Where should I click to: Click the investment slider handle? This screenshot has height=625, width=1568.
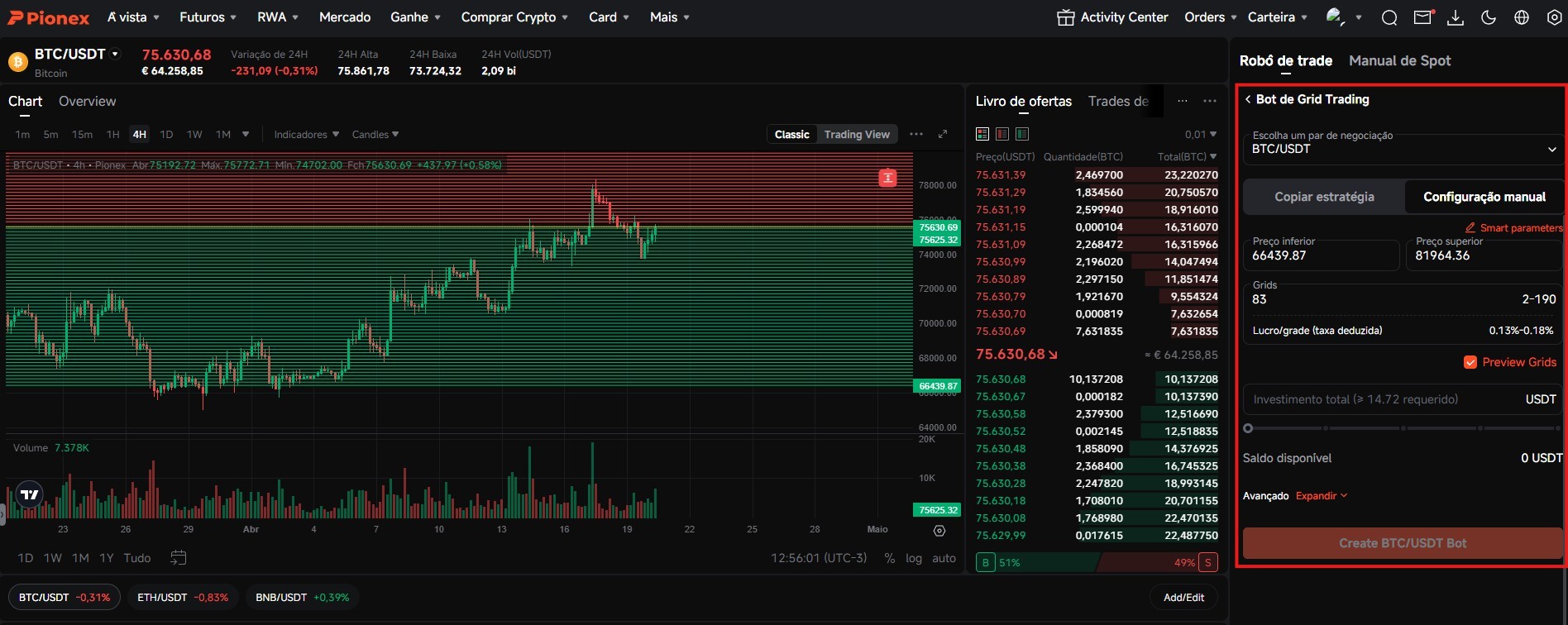pos(1248,428)
